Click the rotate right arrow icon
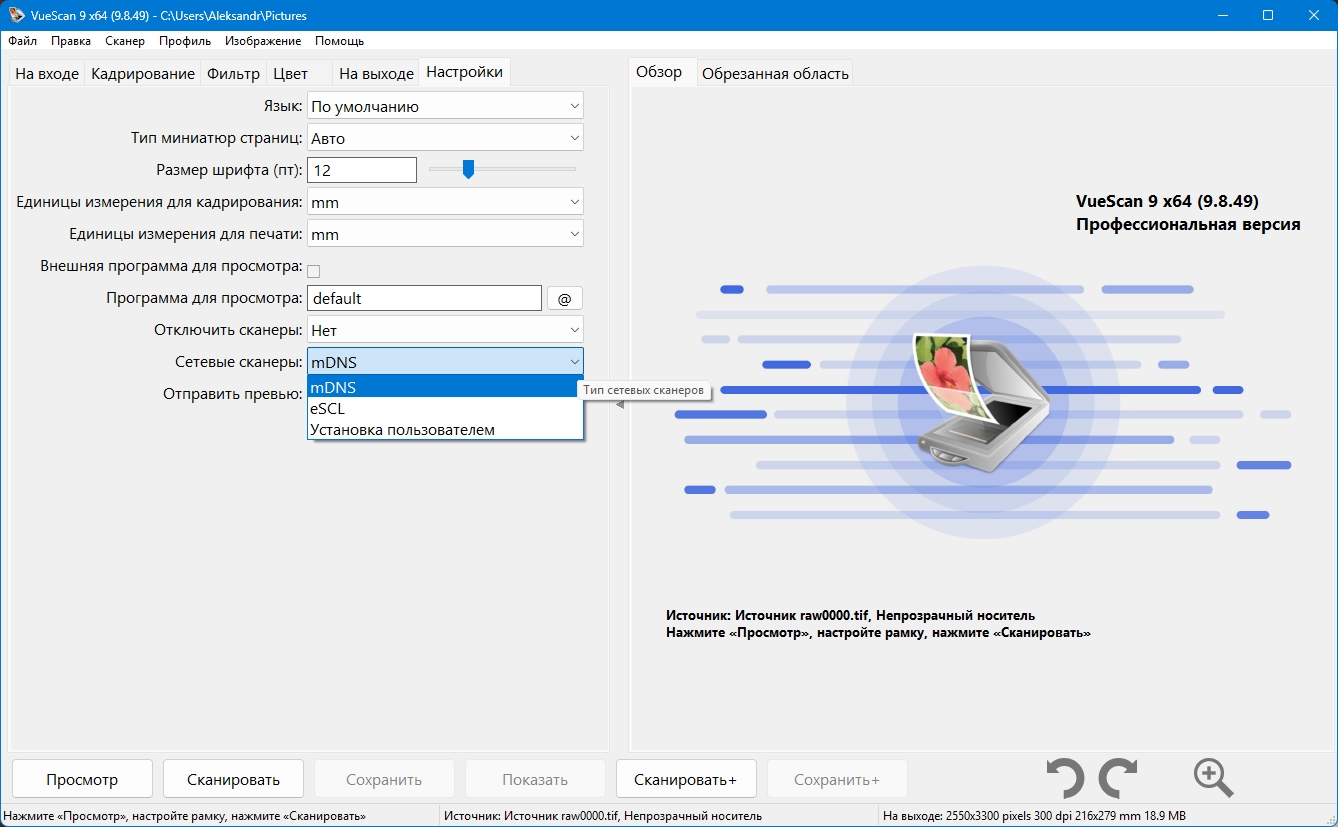Screen dimensions: 1338x827 (1118, 778)
